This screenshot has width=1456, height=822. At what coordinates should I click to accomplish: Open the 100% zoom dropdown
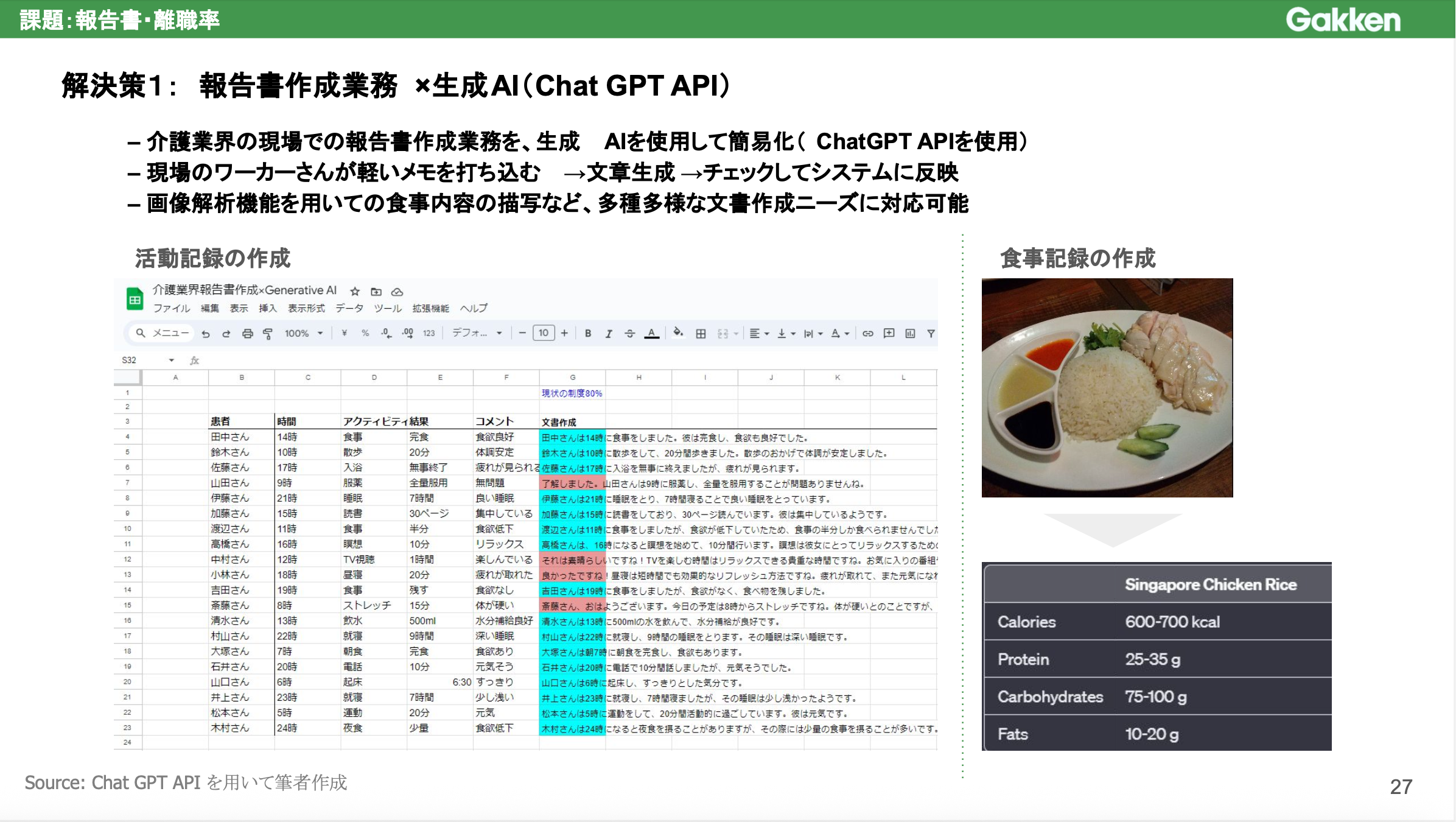coord(303,334)
